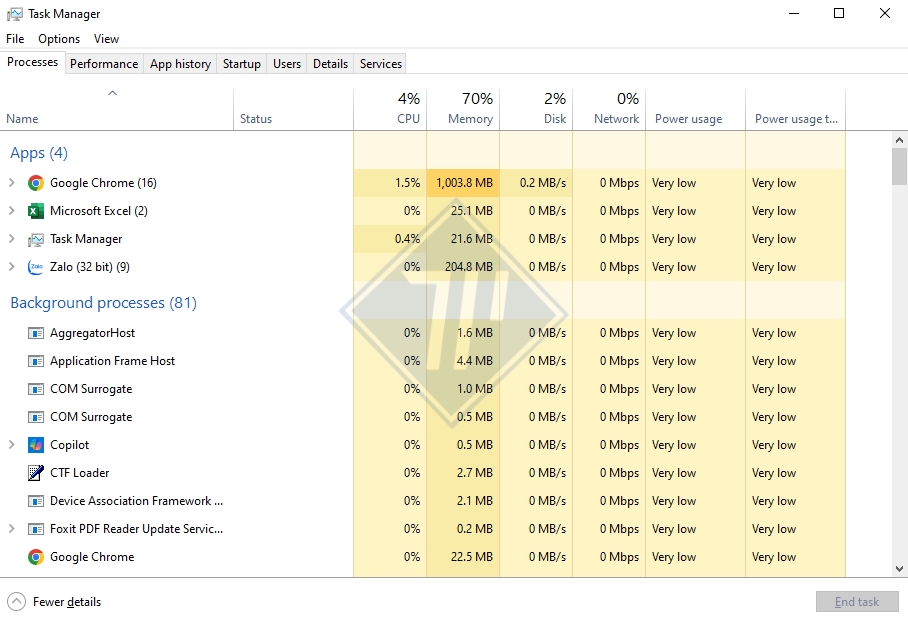Click the Google Chrome icon under Apps
Screen dimensions: 908x626
36,183
